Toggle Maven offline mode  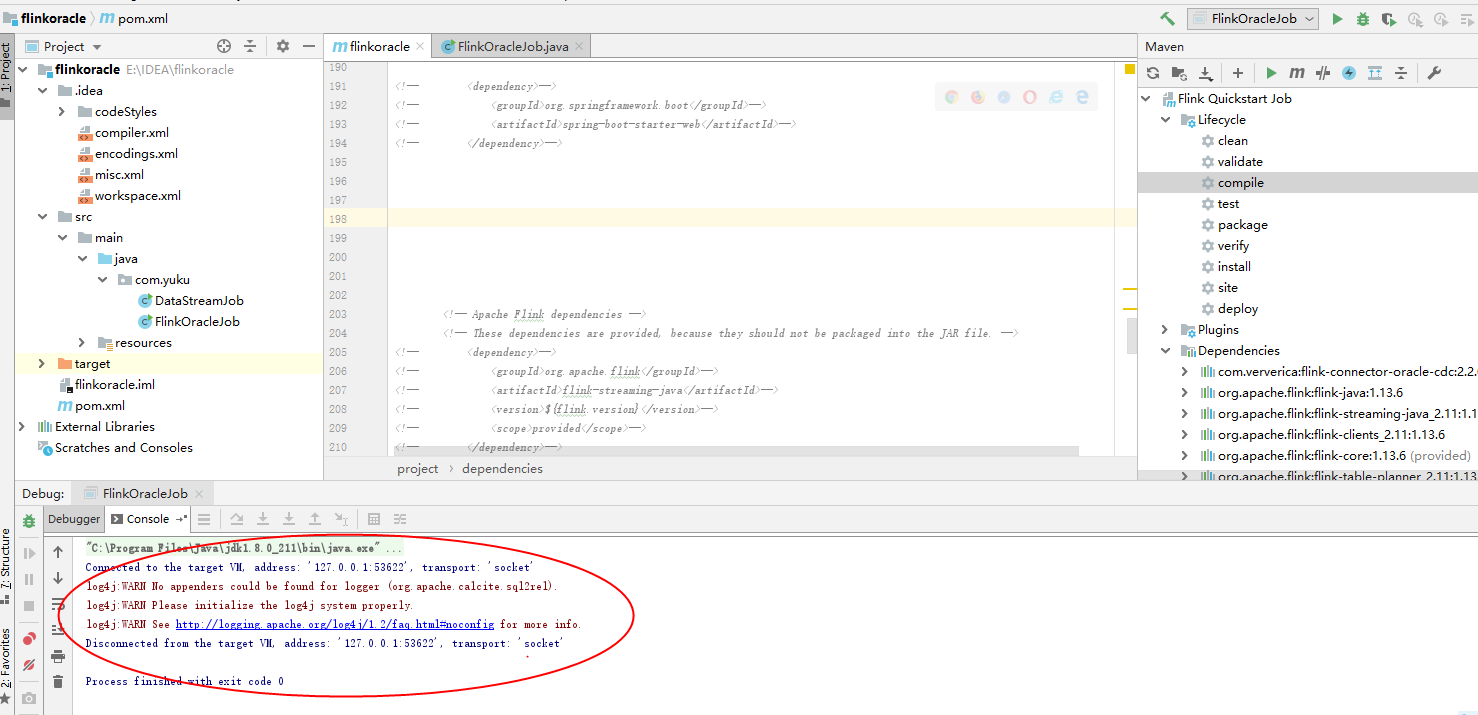click(1323, 73)
